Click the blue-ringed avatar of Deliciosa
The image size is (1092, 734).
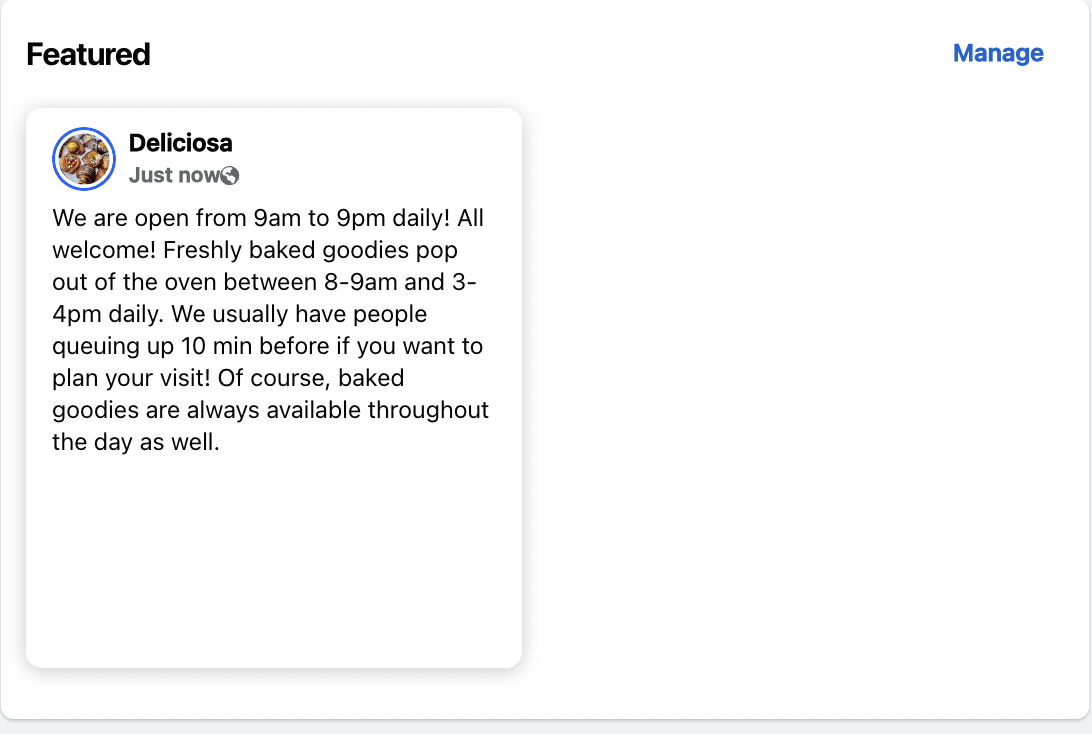tap(84, 158)
